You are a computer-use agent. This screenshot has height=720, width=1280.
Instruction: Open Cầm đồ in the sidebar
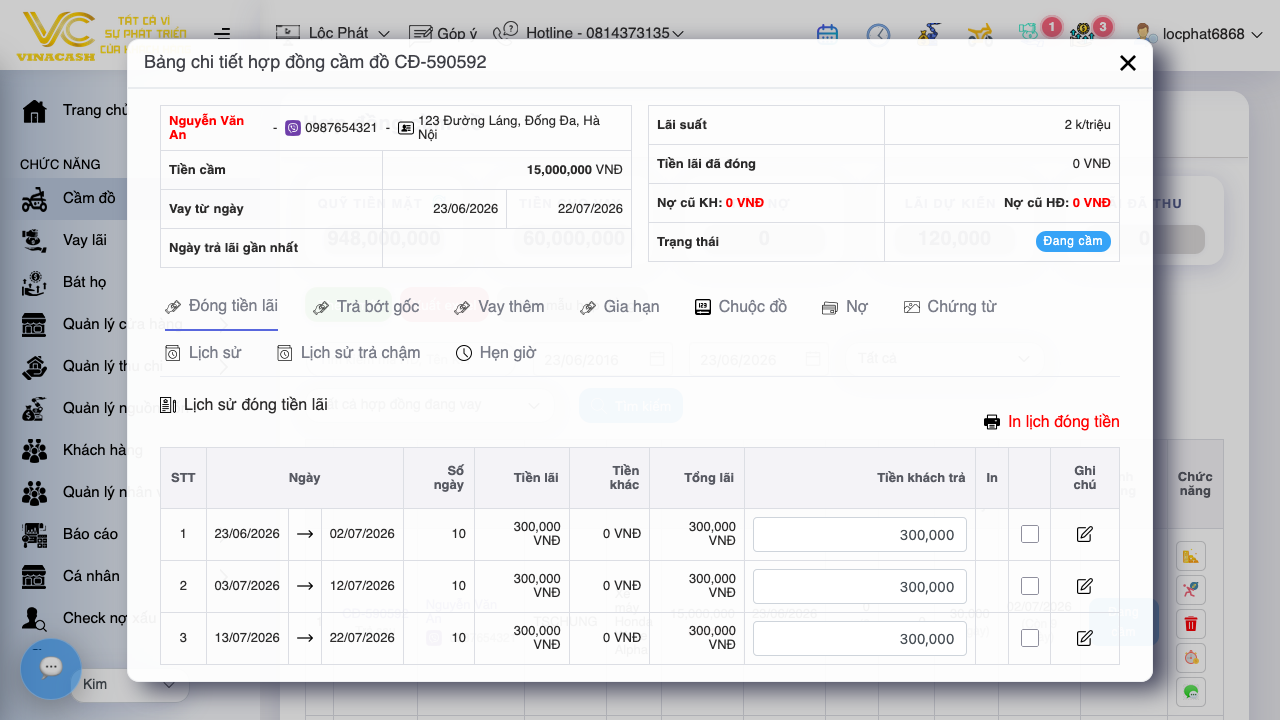coord(69,198)
